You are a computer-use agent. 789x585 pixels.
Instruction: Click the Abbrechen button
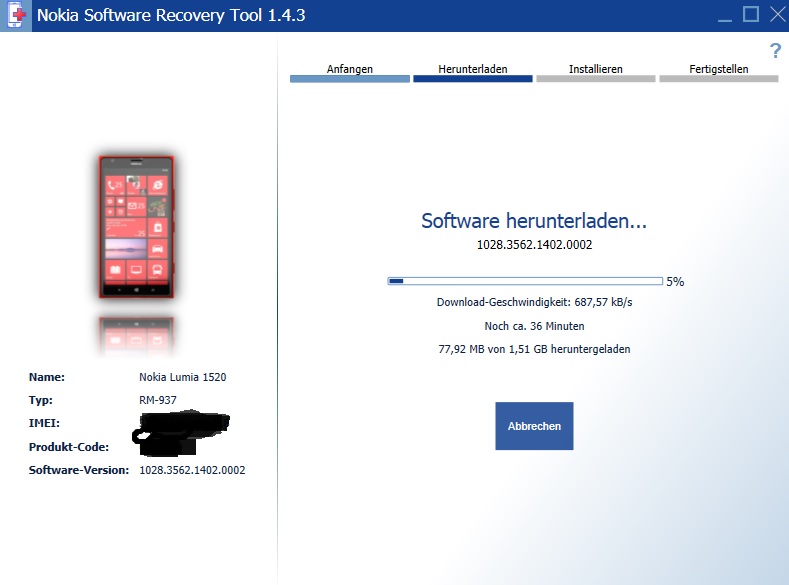(x=534, y=426)
